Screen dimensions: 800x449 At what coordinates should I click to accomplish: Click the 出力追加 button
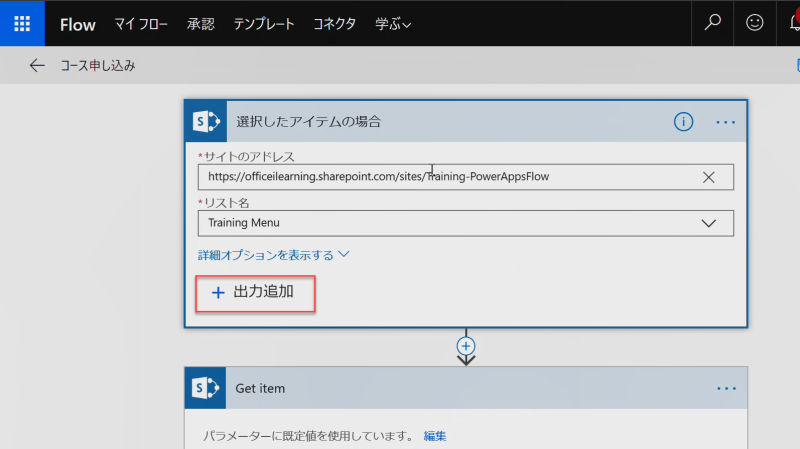(255, 293)
